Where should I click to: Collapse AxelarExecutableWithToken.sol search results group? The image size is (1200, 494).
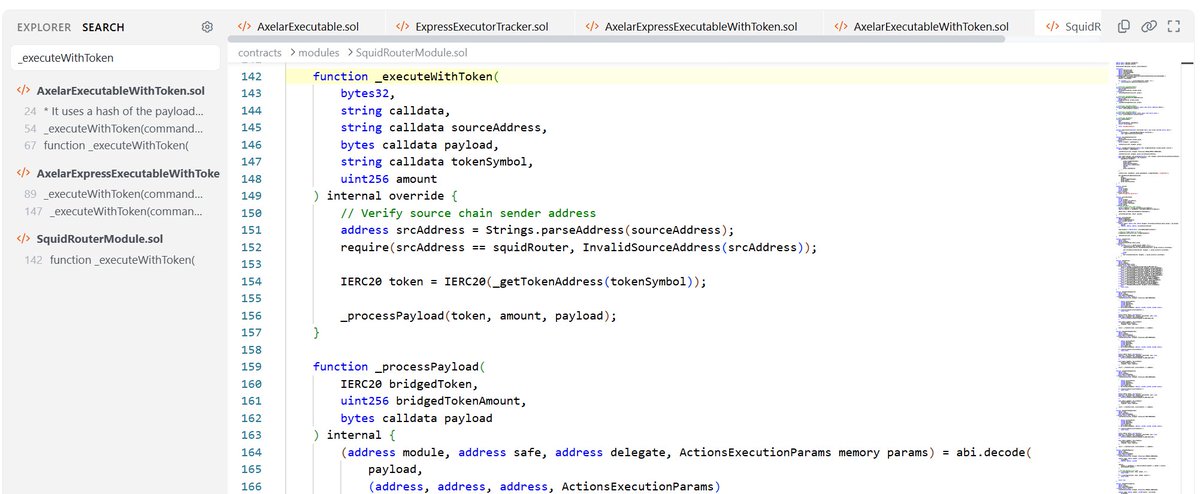tap(120, 91)
